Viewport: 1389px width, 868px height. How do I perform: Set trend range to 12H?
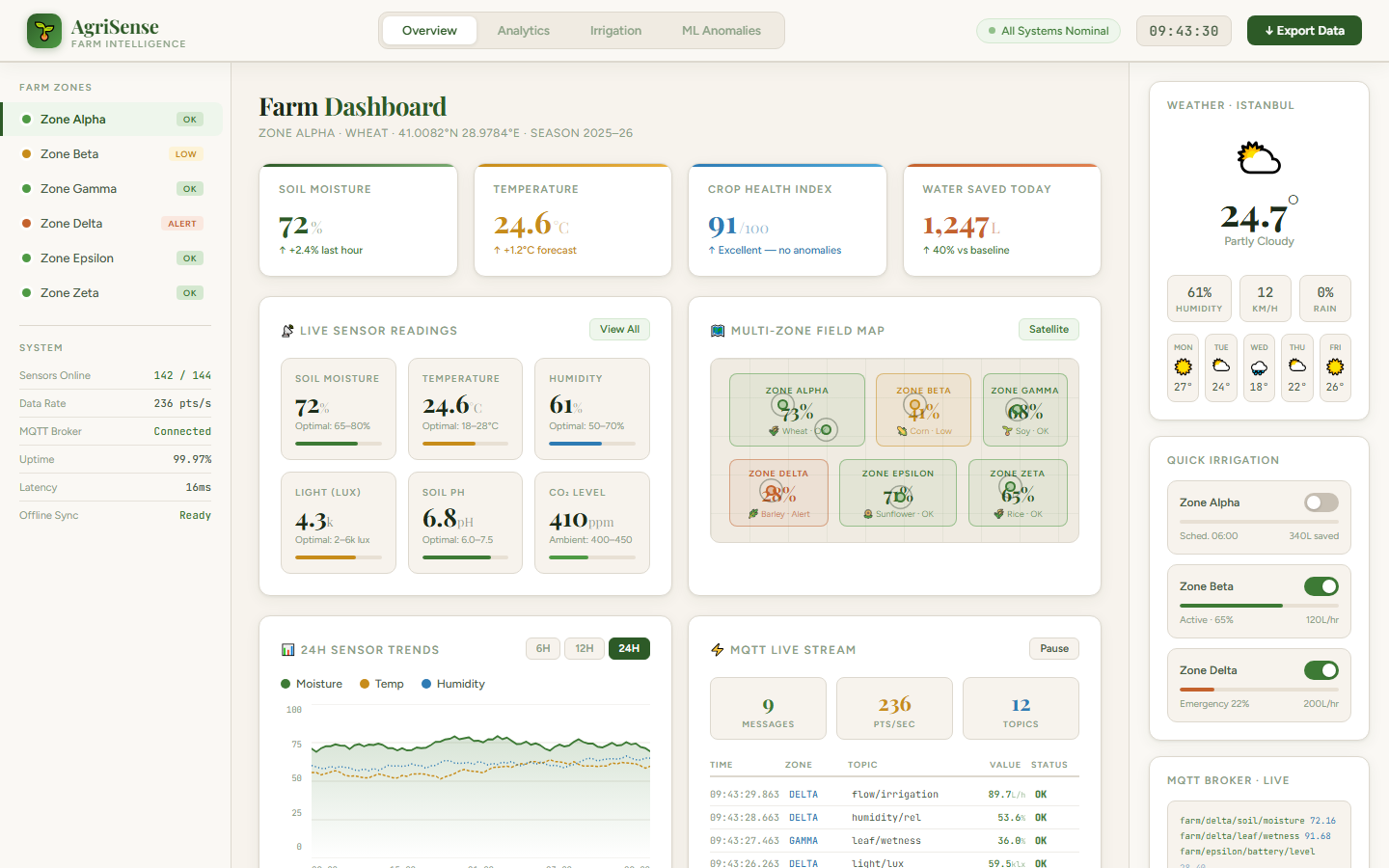coord(585,649)
